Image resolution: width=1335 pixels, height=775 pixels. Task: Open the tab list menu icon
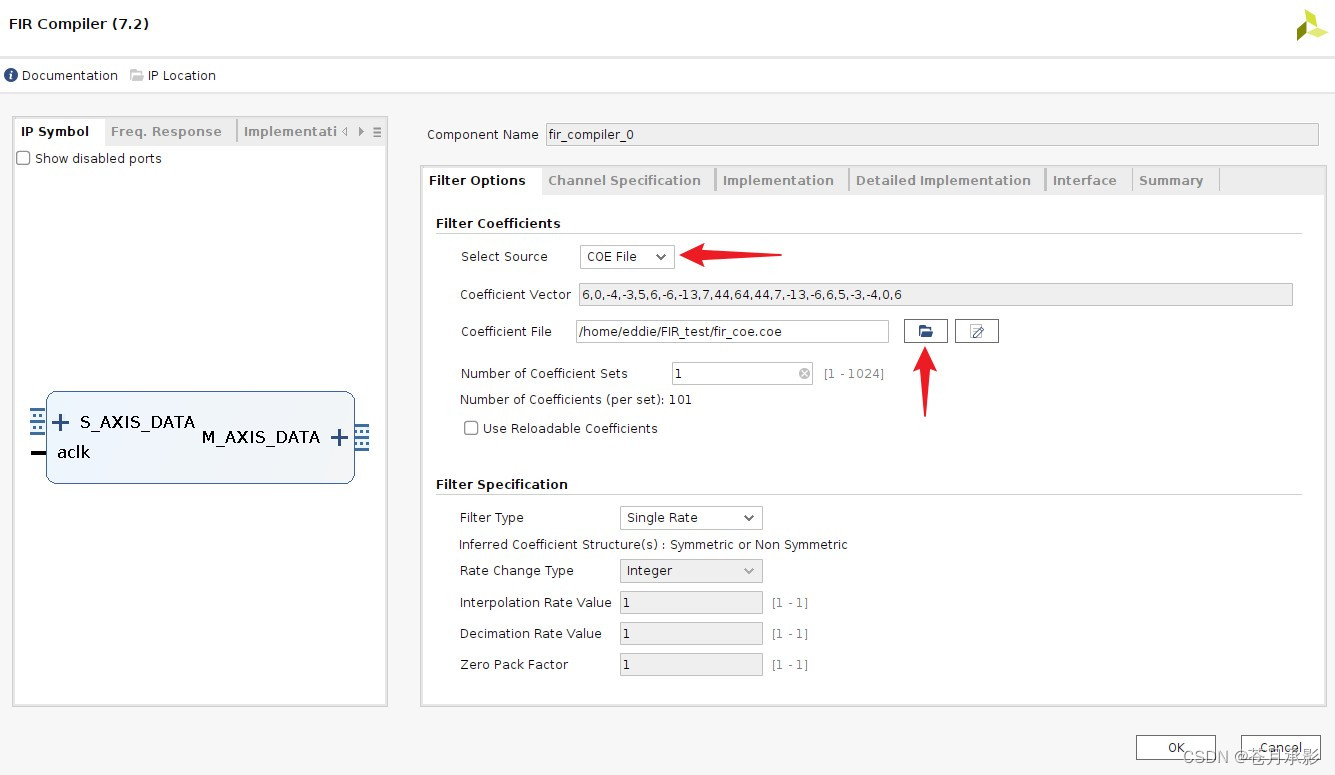(377, 132)
